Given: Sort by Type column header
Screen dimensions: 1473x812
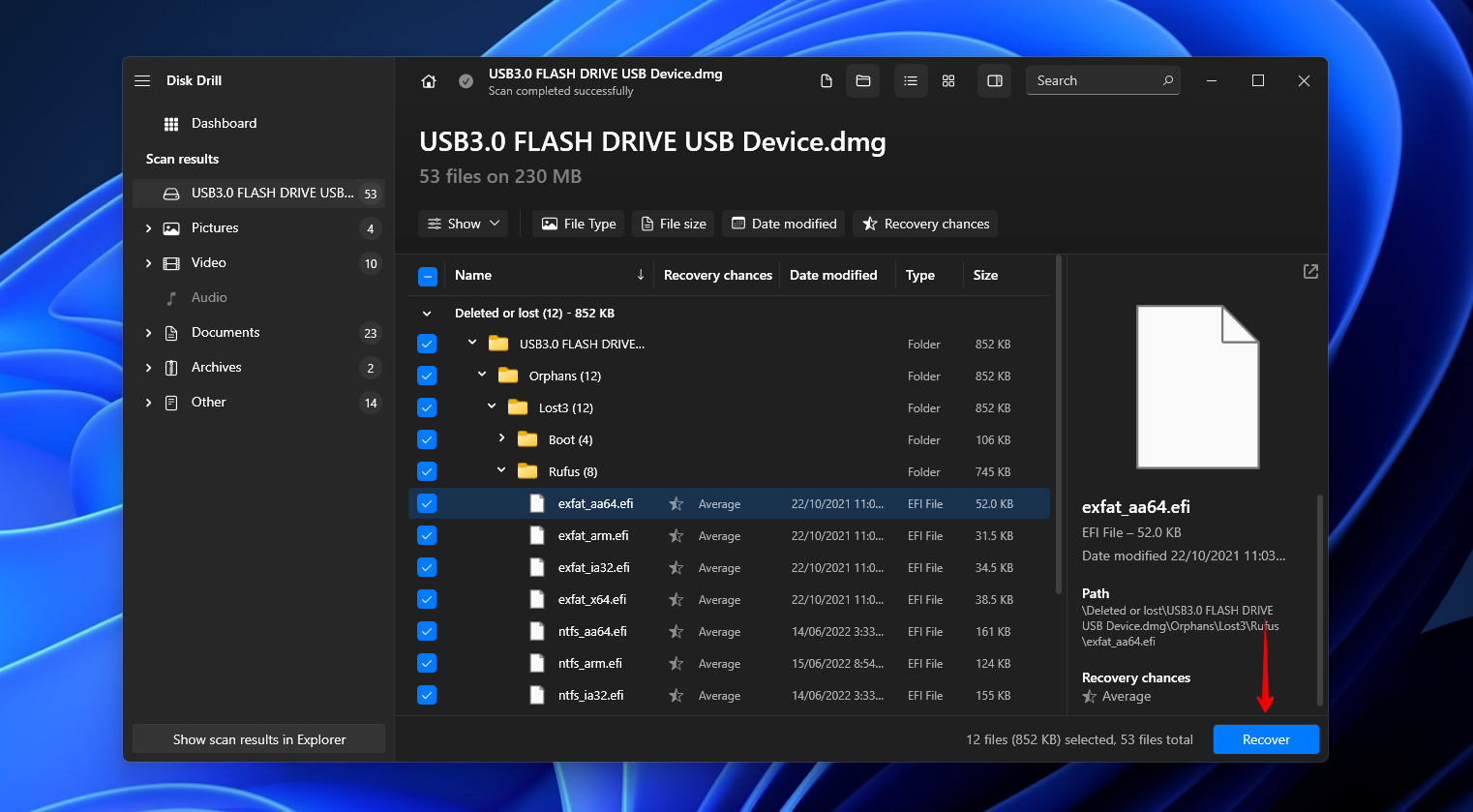Looking at the screenshot, I should point(920,276).
